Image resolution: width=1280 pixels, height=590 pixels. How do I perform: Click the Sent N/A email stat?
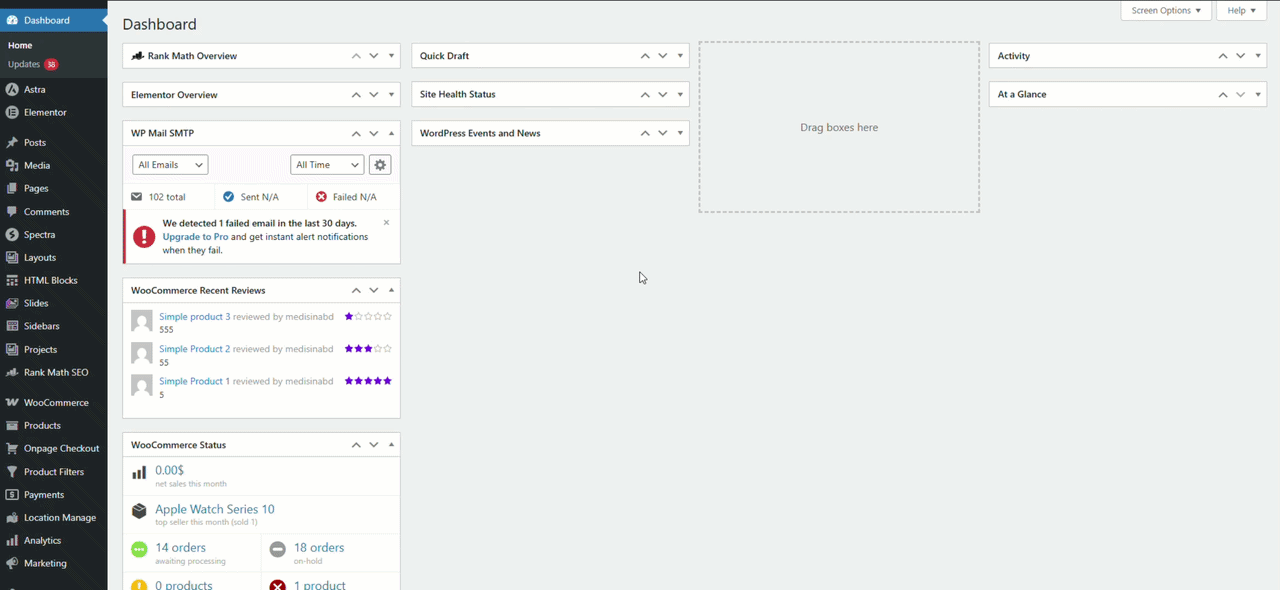point(251,197)
